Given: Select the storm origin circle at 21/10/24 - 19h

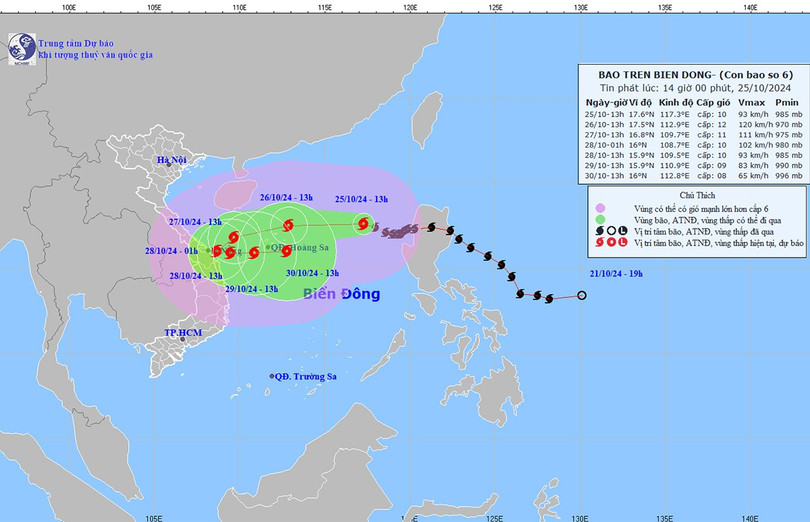Looking at the screenshot, I should pos(582,296).
